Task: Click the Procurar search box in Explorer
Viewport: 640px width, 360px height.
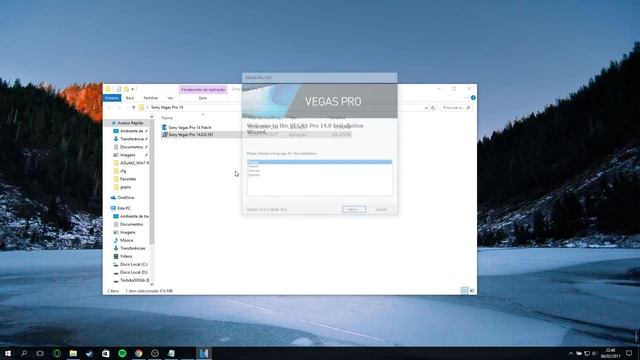Action: click(456, 108)
